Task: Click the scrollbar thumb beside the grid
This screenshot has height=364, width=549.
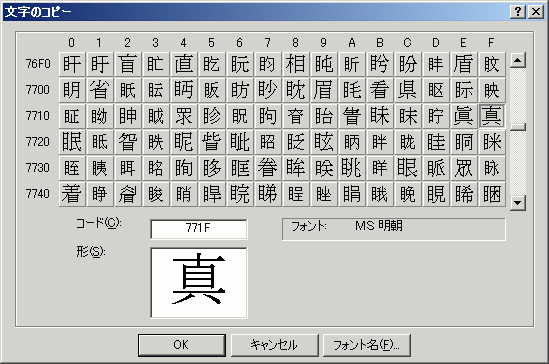Action: (518, 127)
